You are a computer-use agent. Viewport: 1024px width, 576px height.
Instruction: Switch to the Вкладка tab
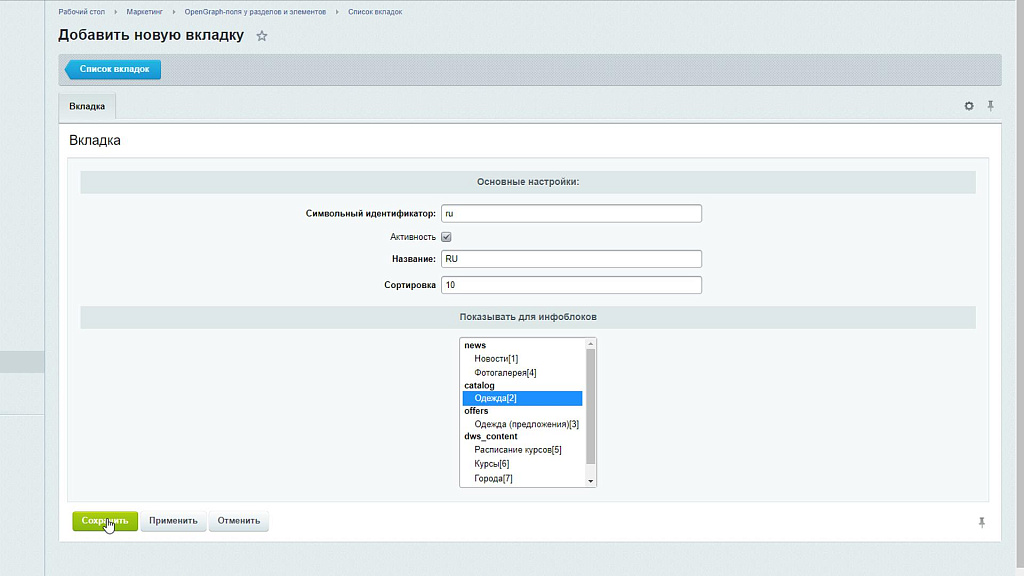[87, 106]
